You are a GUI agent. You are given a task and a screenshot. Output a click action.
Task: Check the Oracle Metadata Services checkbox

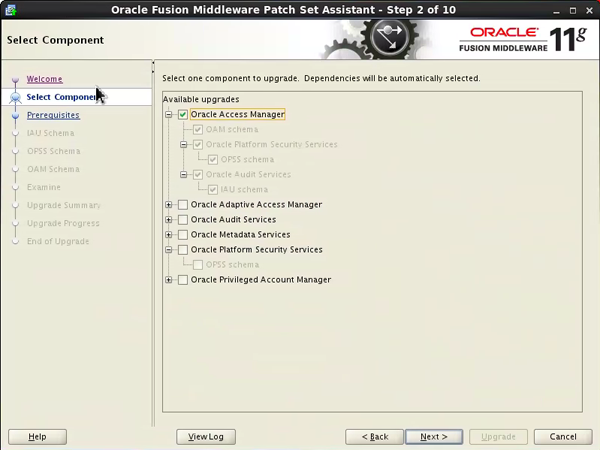tap(183, 235)
